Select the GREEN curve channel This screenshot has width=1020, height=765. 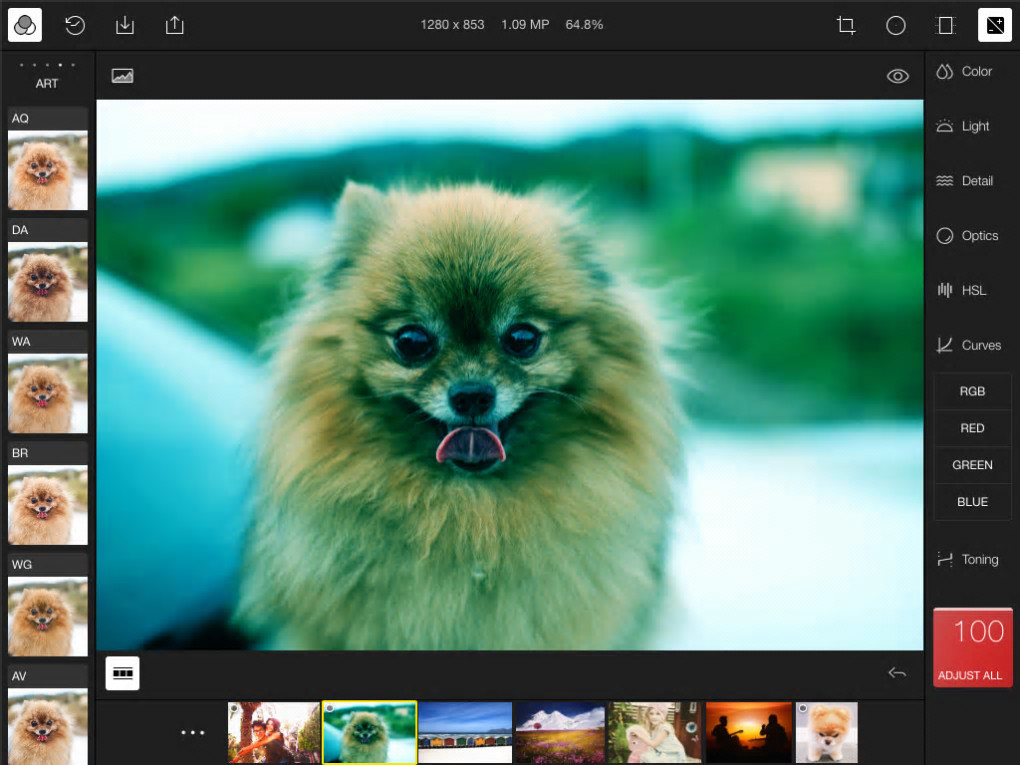click(x=973, y=465)
